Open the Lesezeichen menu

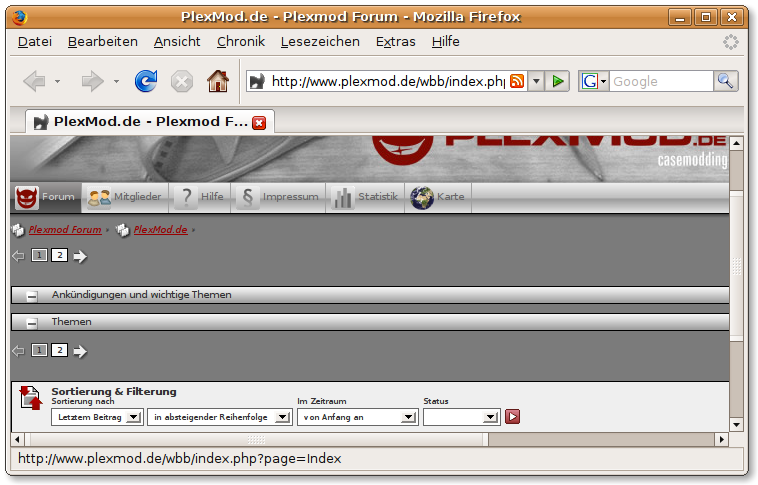tap(320, 41)
